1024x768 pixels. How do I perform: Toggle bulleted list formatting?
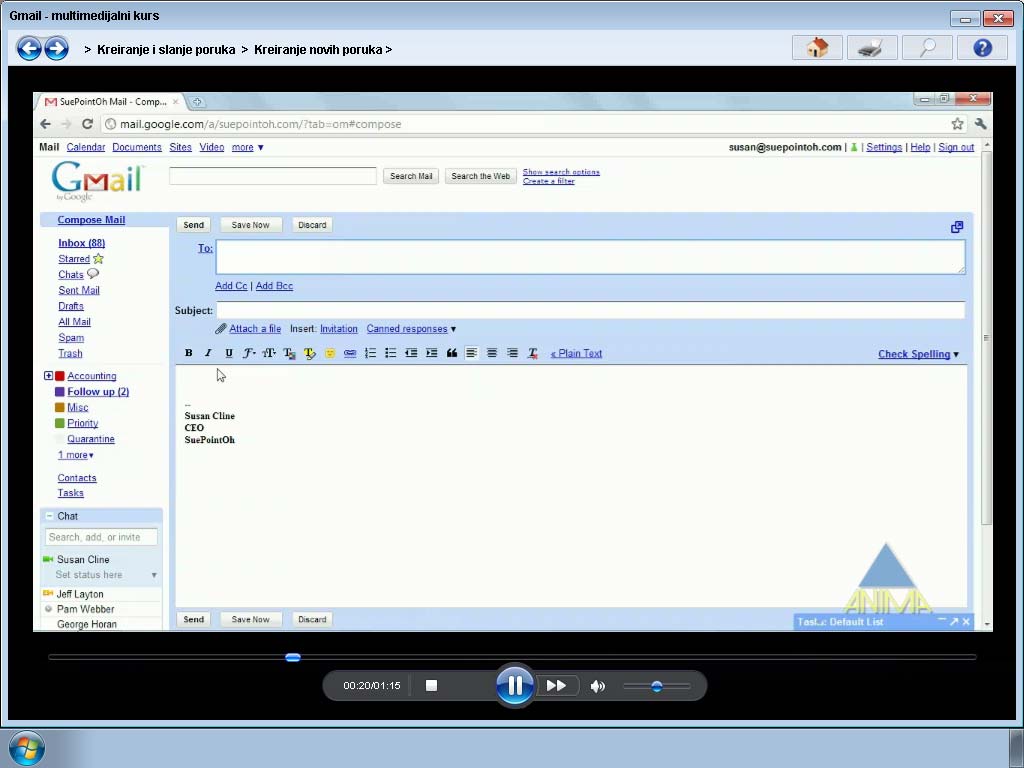391,352
